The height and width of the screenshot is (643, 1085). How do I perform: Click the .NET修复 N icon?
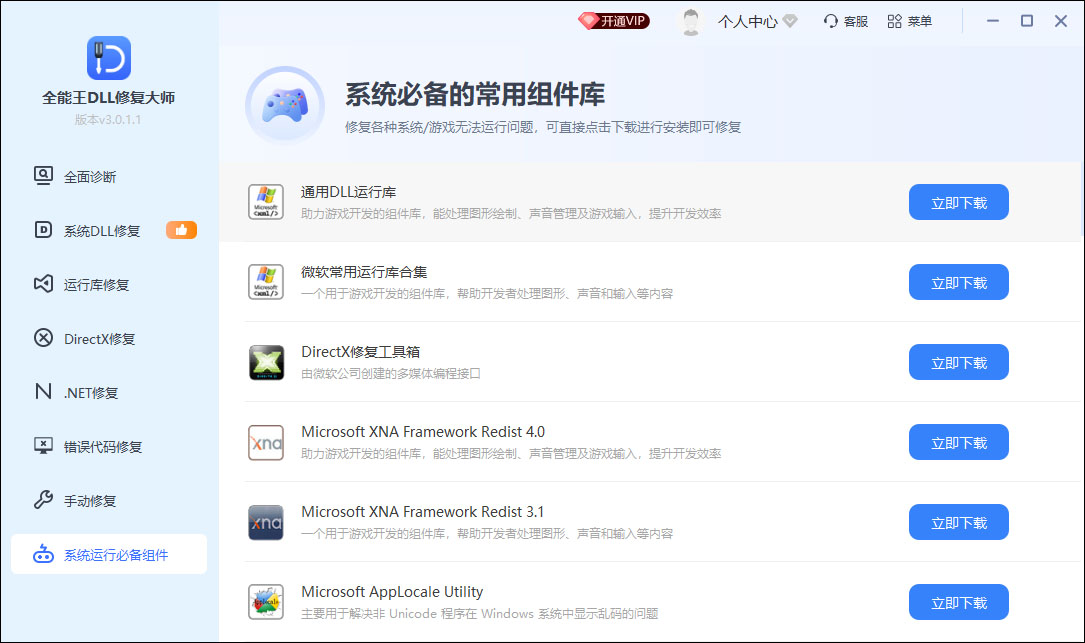[43, 392]
